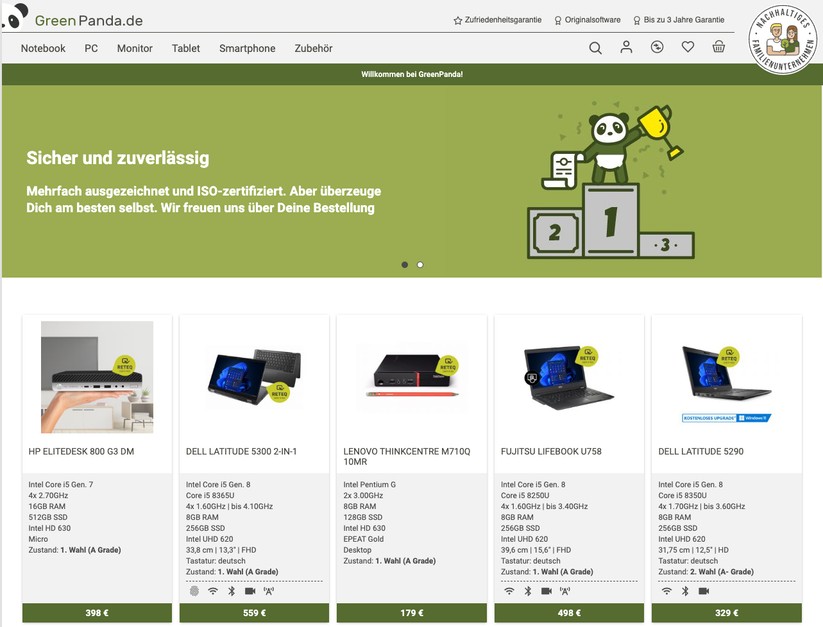Click the 179 € price button
The height and width of the screenshot is (627, 823).
click(x=412, y=613)
